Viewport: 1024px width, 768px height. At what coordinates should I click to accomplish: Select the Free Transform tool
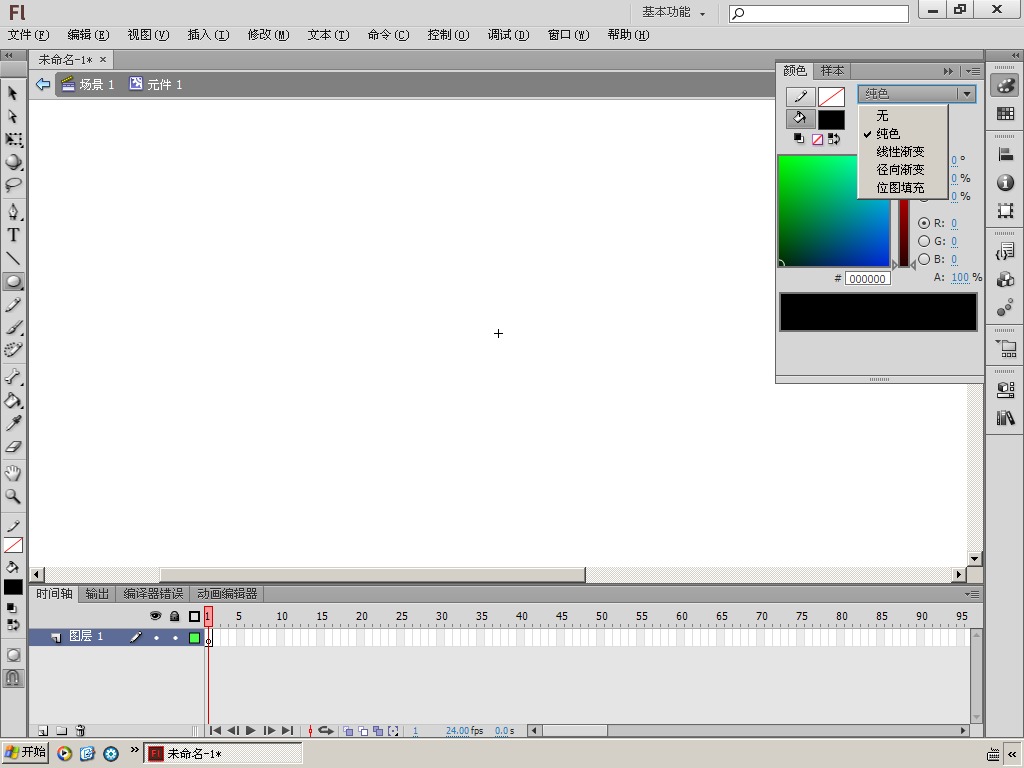[x=13, y=139]
